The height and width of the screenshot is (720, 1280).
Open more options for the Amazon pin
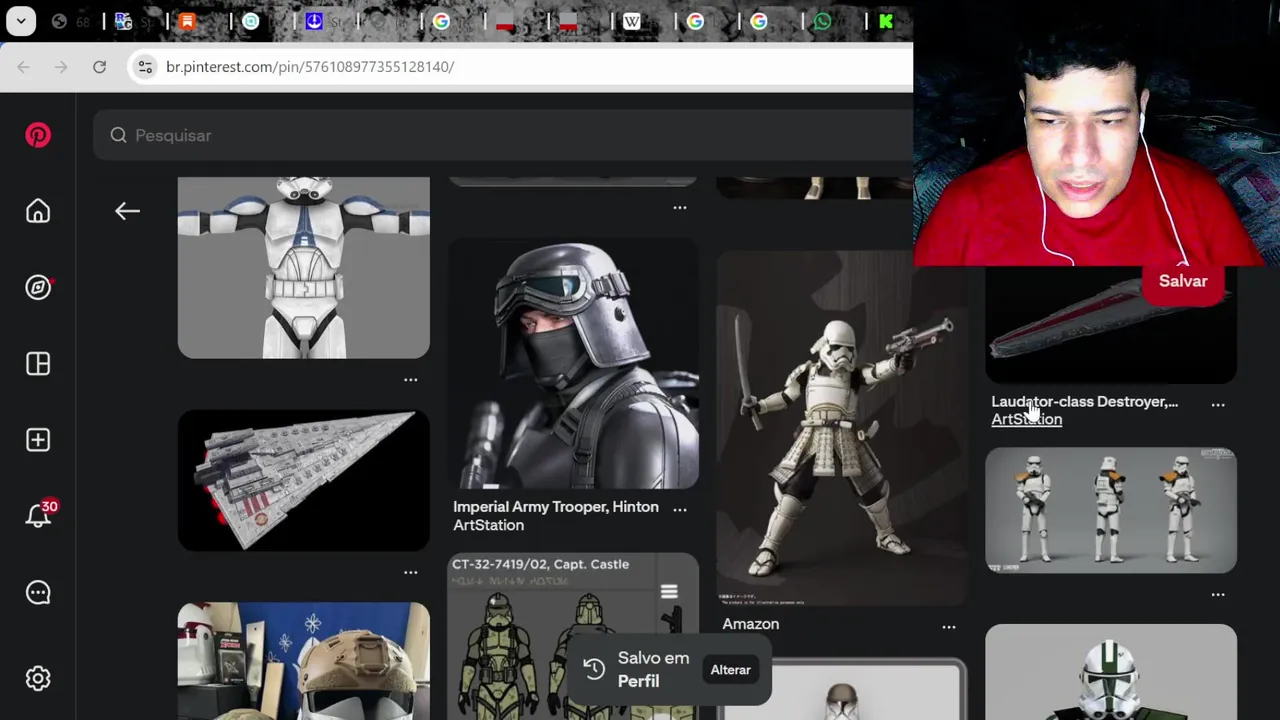point(948,627)
